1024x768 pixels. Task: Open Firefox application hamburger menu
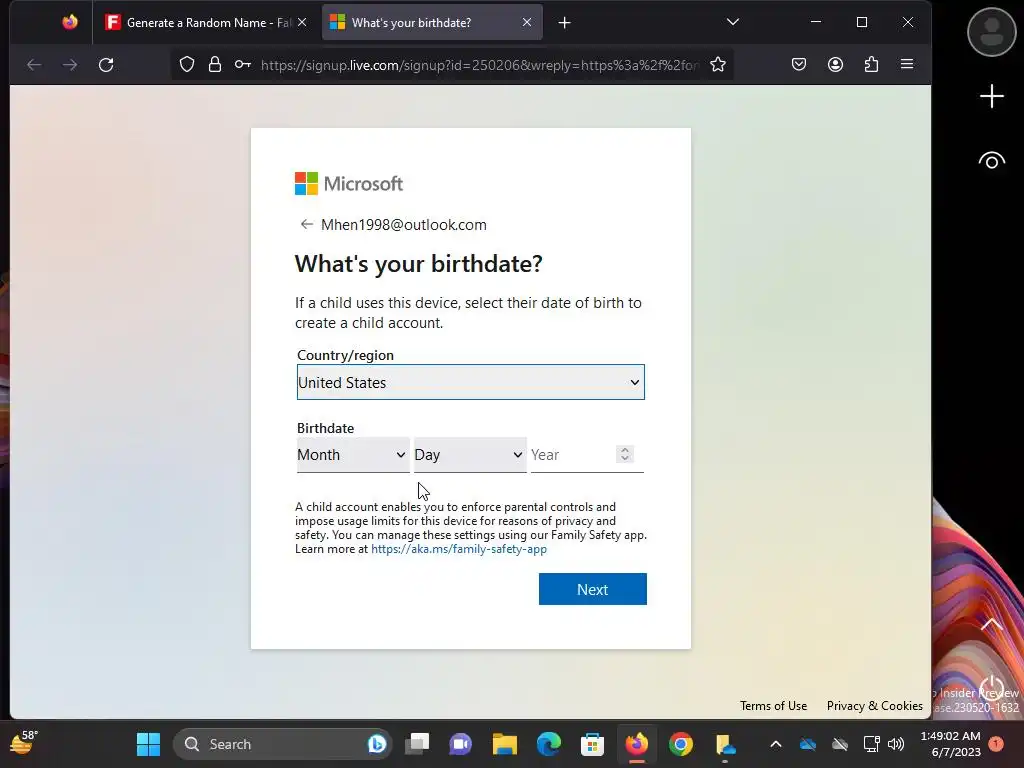[x=907, y=64]
